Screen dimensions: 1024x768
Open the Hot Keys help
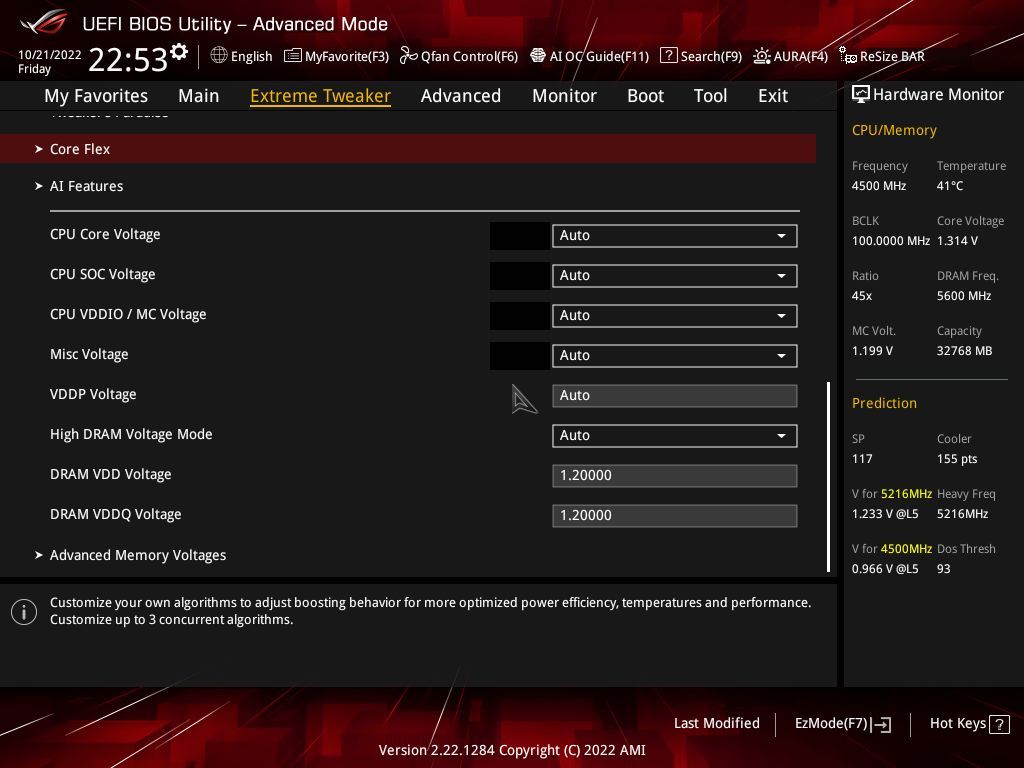pos(970,724)
